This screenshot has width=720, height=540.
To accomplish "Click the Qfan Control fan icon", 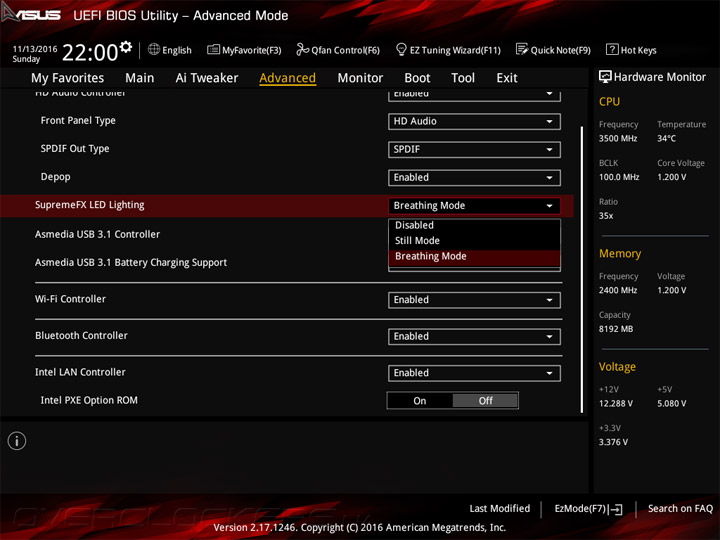I will point(302,49).
